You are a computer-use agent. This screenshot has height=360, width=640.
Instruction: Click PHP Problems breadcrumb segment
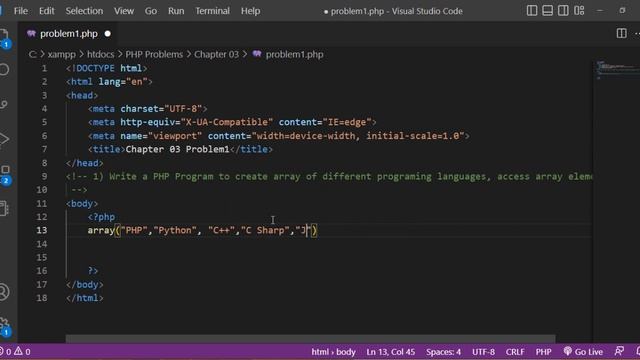tap(154, 54)
